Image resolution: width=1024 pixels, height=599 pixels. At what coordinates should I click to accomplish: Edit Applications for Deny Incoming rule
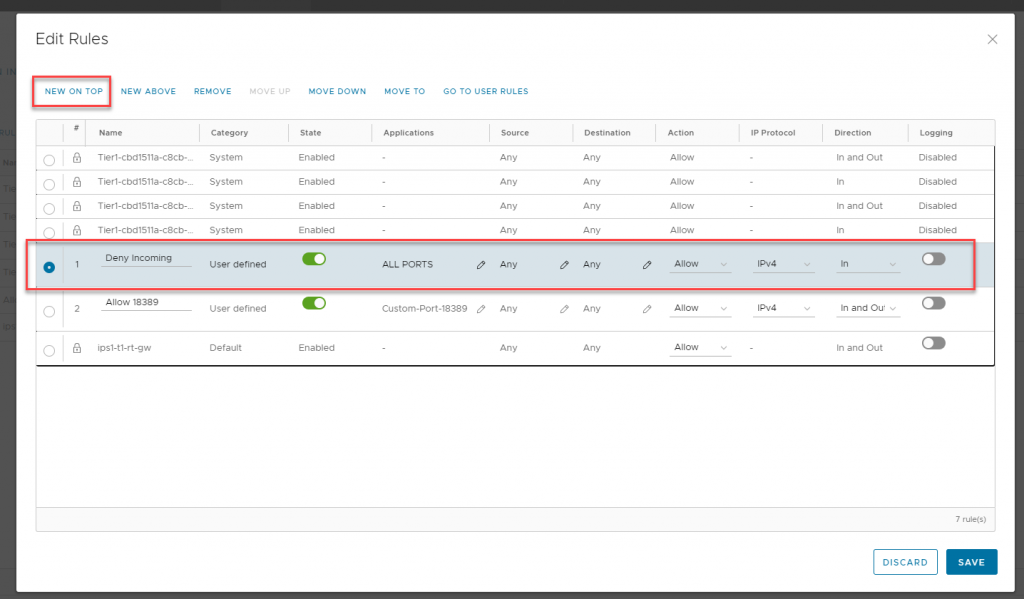[x=481, y=265]
